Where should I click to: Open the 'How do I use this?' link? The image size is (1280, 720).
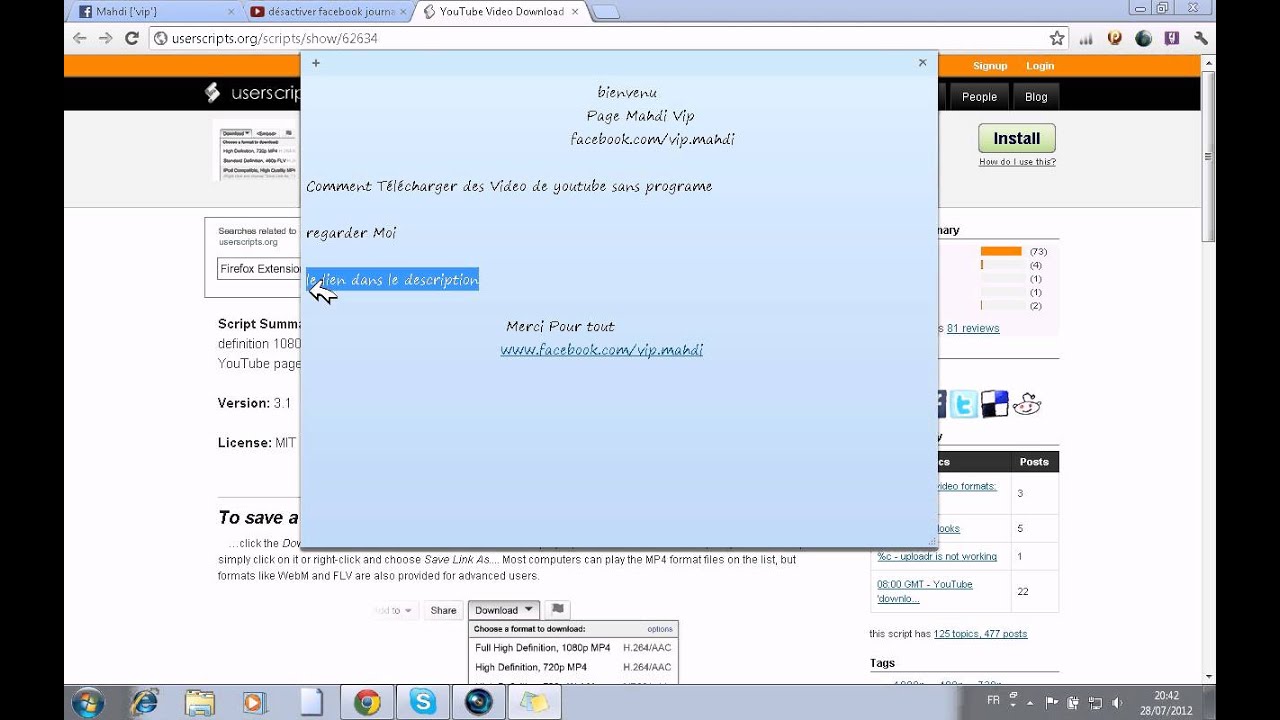[x=1017, y=162]
